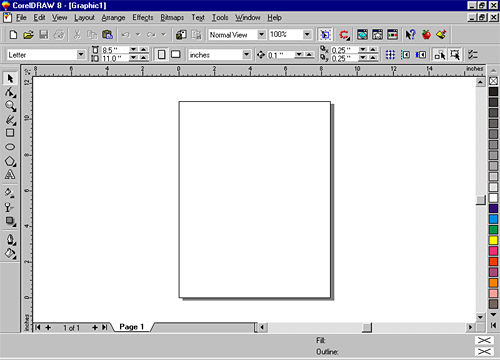Expand the inches units dropdown
This screenshot has width=500, height=360.
246,55
